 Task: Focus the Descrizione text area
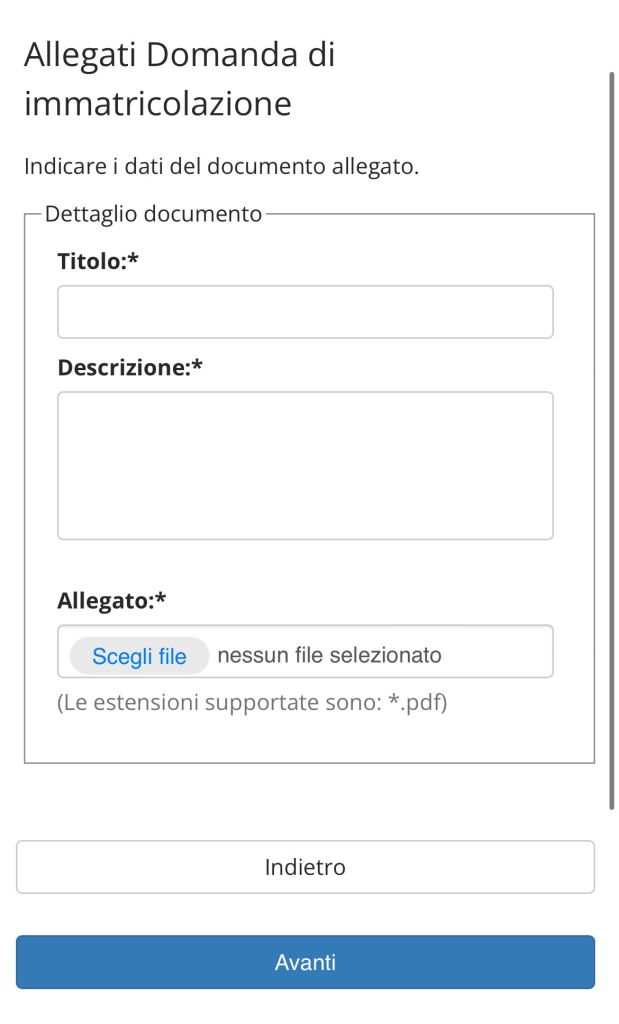point(305,465)
